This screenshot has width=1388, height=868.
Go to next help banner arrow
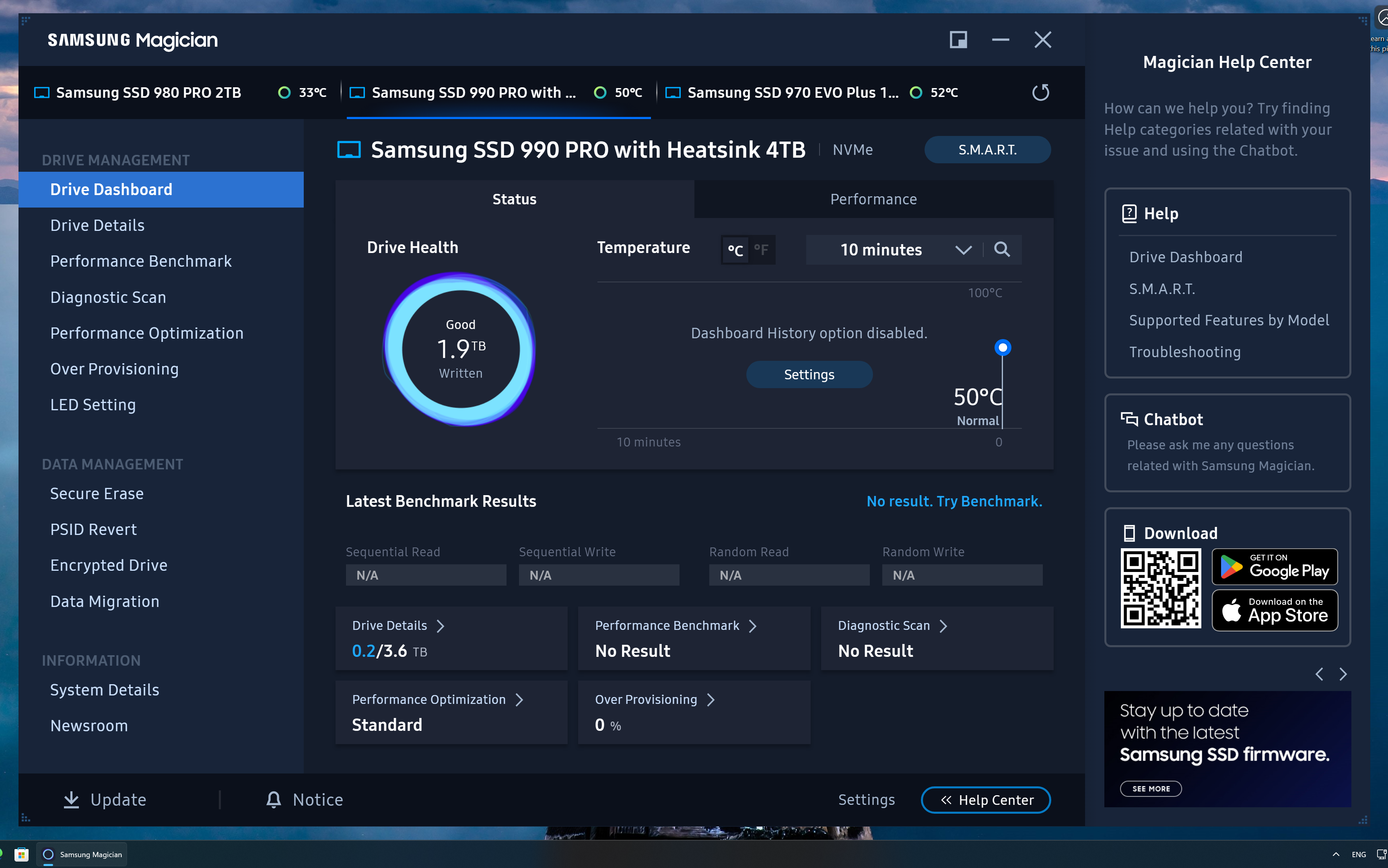tap(1343, 674)
